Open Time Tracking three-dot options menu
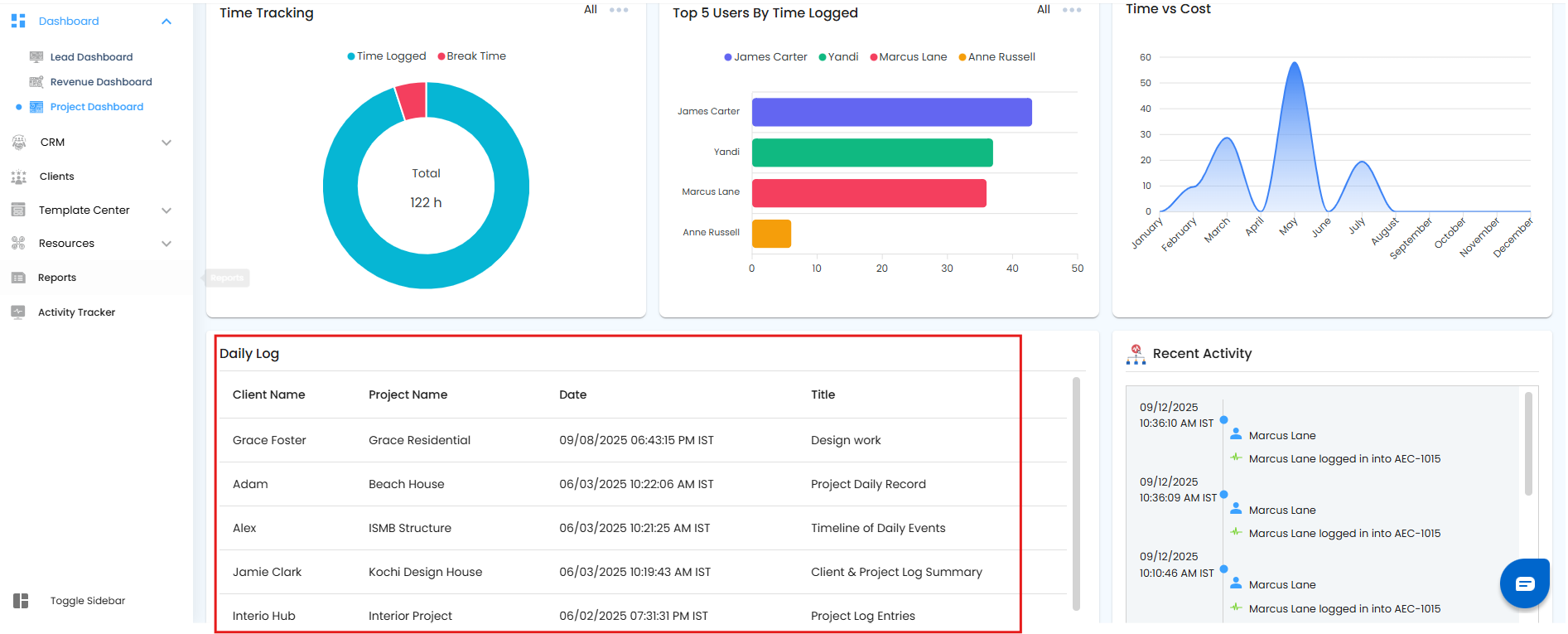The height and width of the screenshot is (634, 1568). point(619,10)
